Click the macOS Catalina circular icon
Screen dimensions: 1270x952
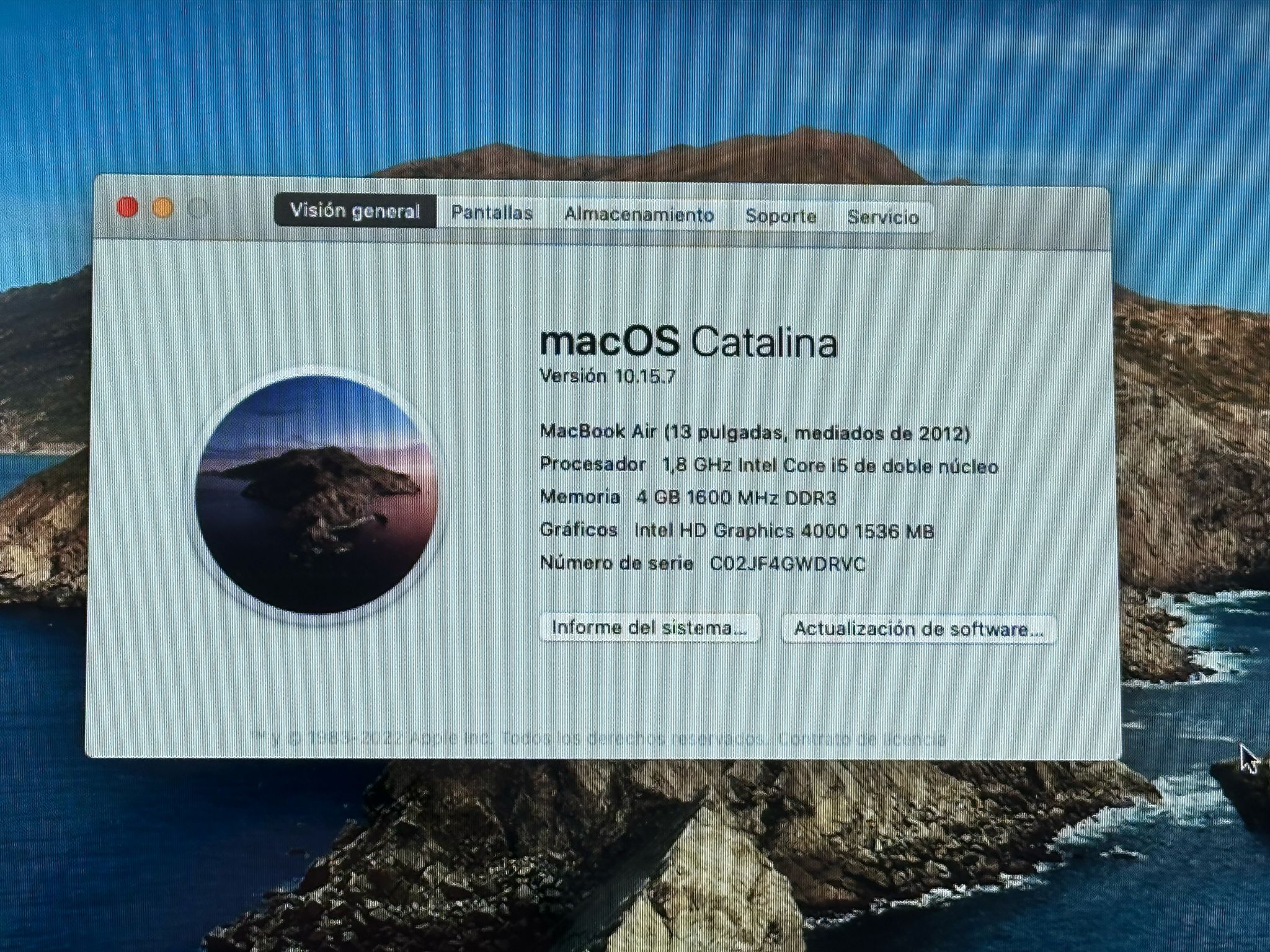click(317, 494)
